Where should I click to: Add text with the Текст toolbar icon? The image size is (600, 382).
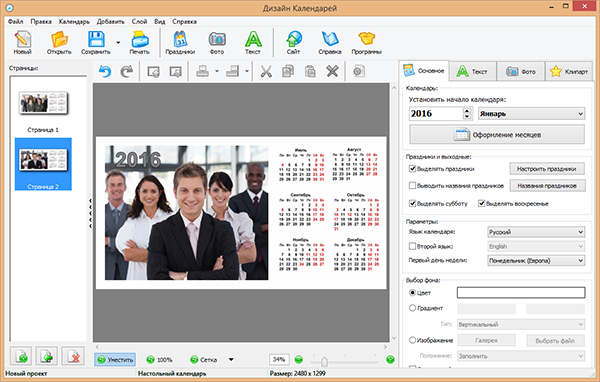pyautogui.click(x=253, y=42)
